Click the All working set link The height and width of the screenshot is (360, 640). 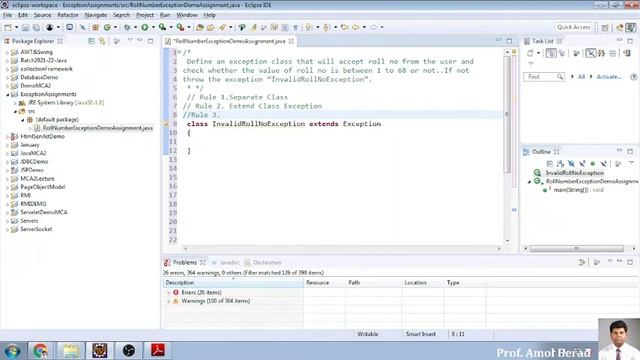(581, 77)
